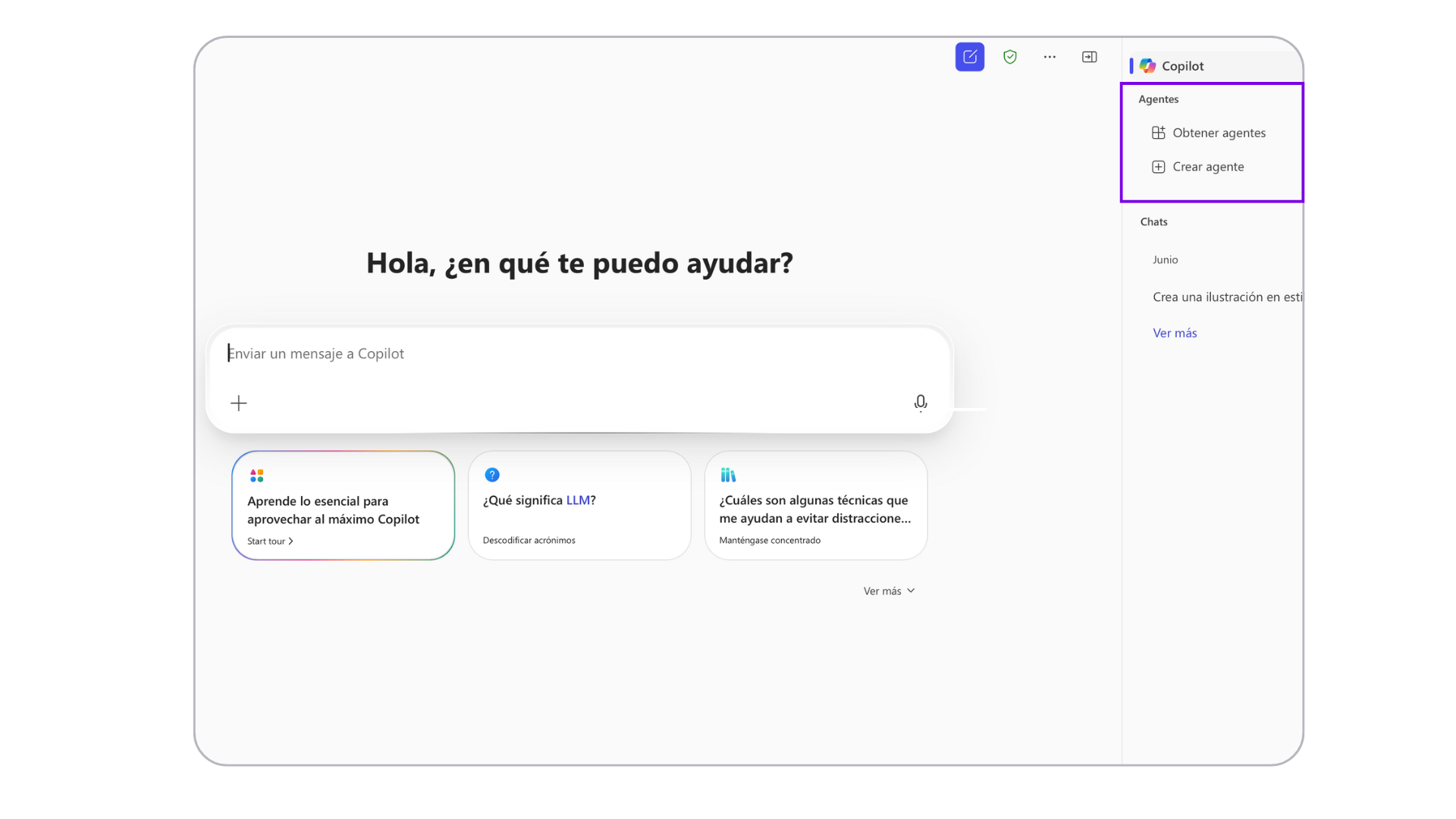Open the 'Aprende lo esencial' tour card

click(x=344, y=506)
